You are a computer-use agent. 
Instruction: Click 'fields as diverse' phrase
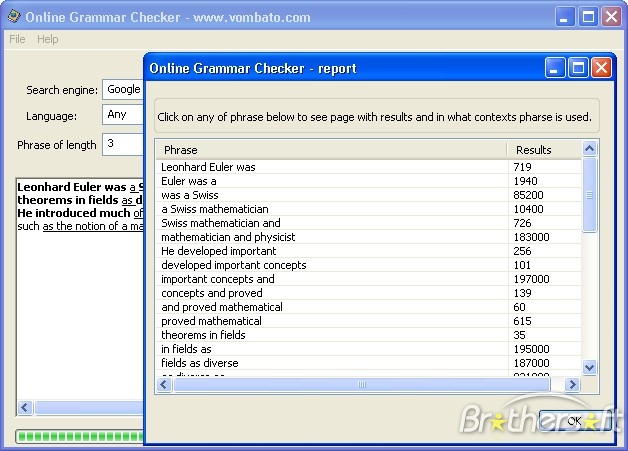(x=200, y=363)
